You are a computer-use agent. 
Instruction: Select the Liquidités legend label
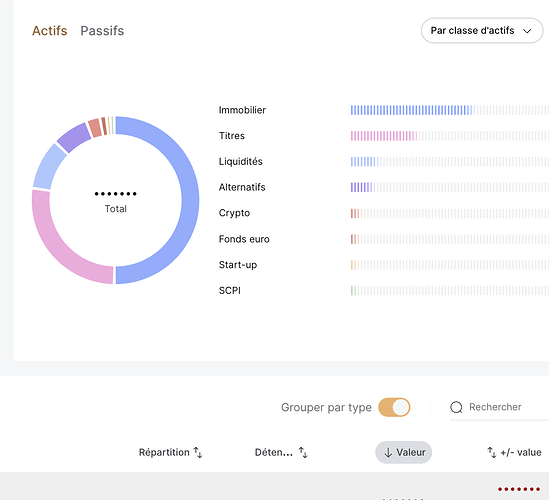coord(241,161)
